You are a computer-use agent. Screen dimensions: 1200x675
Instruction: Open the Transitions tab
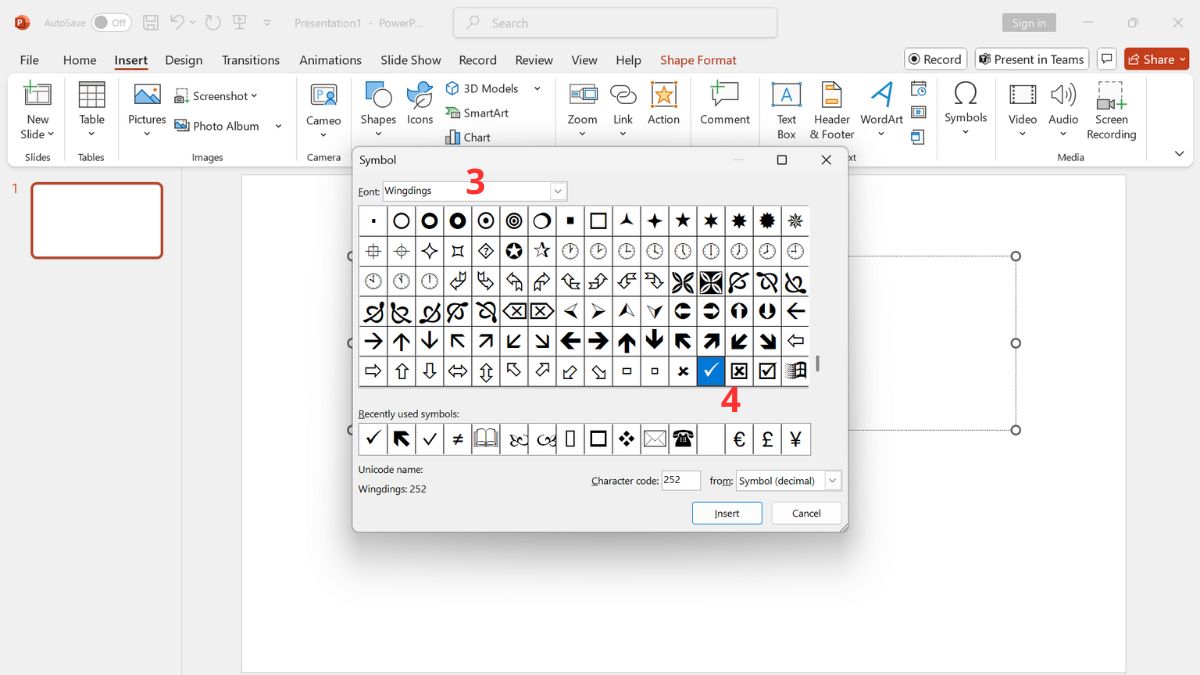(x=251, y=60)
